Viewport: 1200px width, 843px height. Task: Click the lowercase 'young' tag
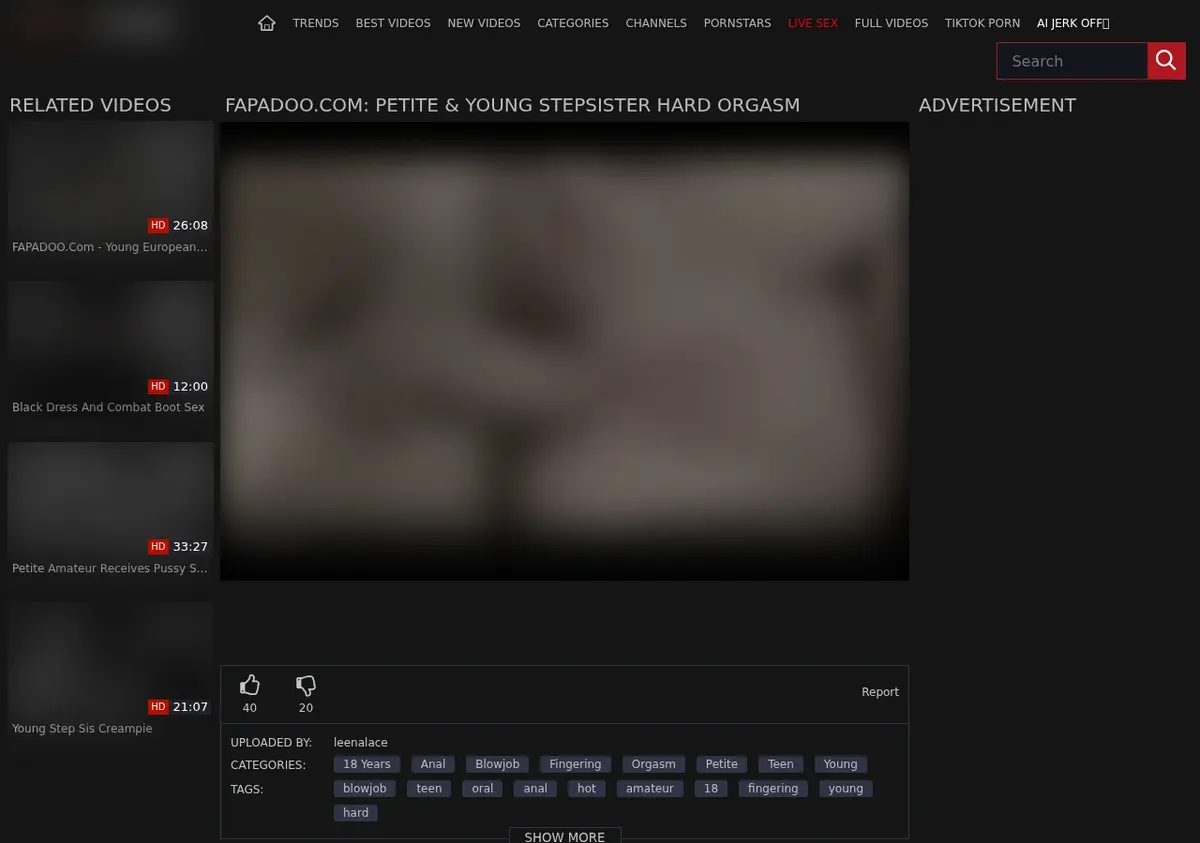[x=846, y=789]
